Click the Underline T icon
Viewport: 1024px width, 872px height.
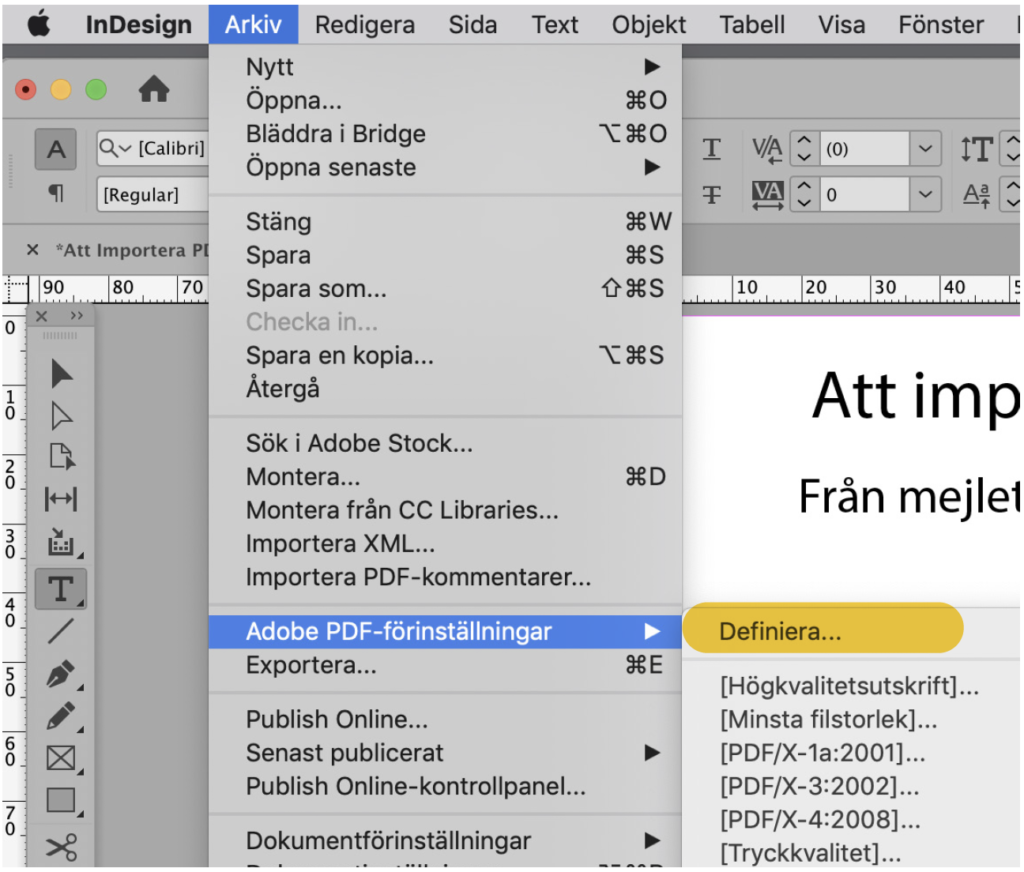coord(712,149)
